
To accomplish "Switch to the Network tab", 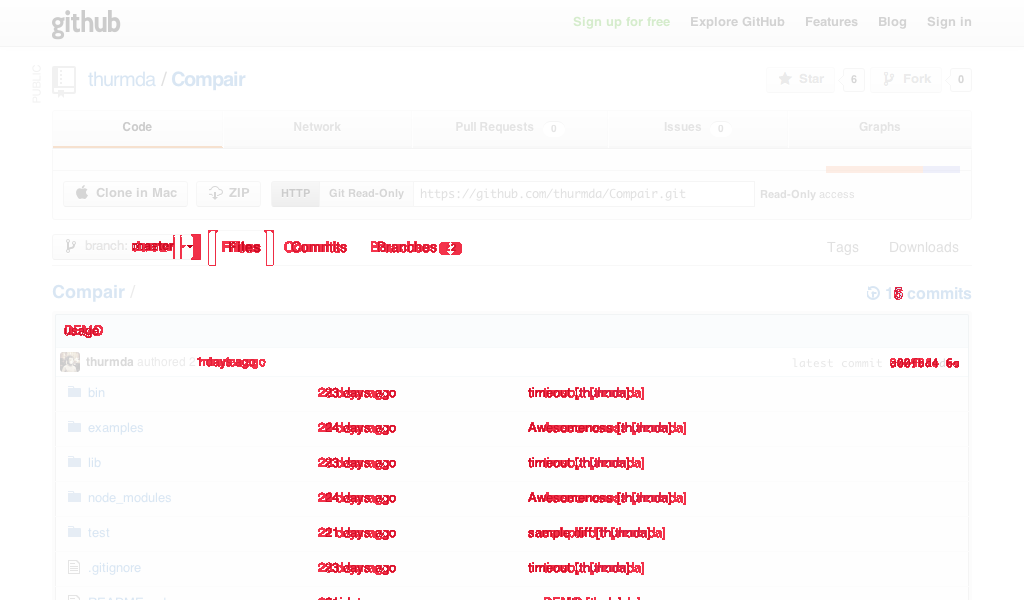I will point(317,127).
